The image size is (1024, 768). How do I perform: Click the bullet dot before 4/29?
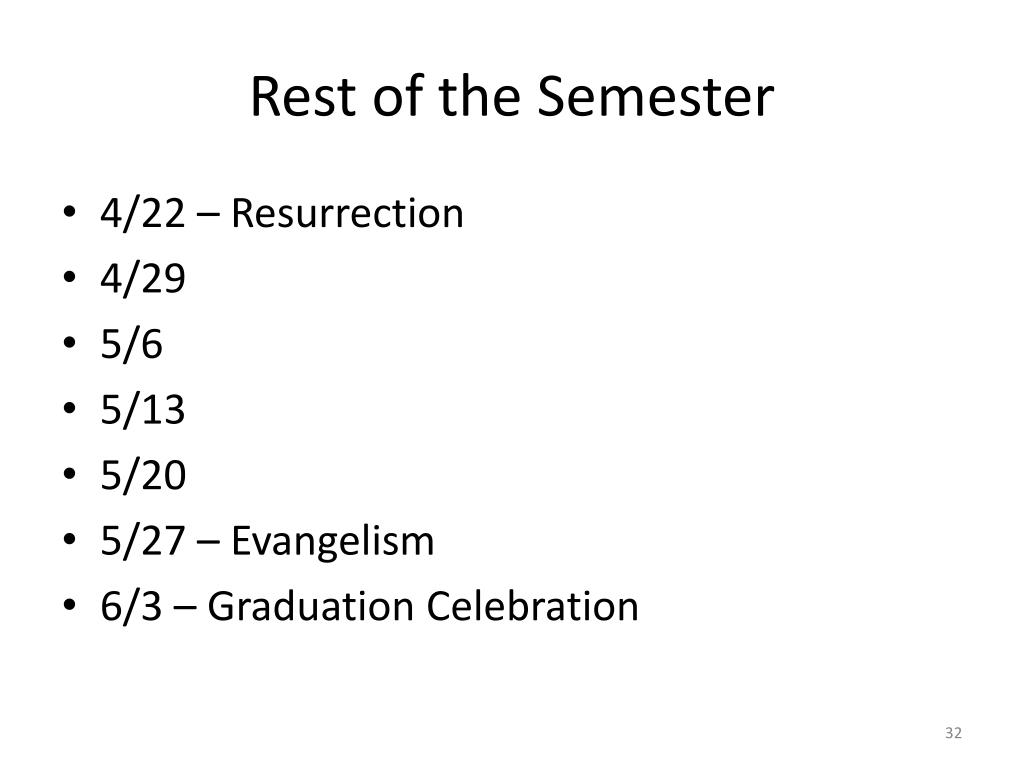point(70,277)
